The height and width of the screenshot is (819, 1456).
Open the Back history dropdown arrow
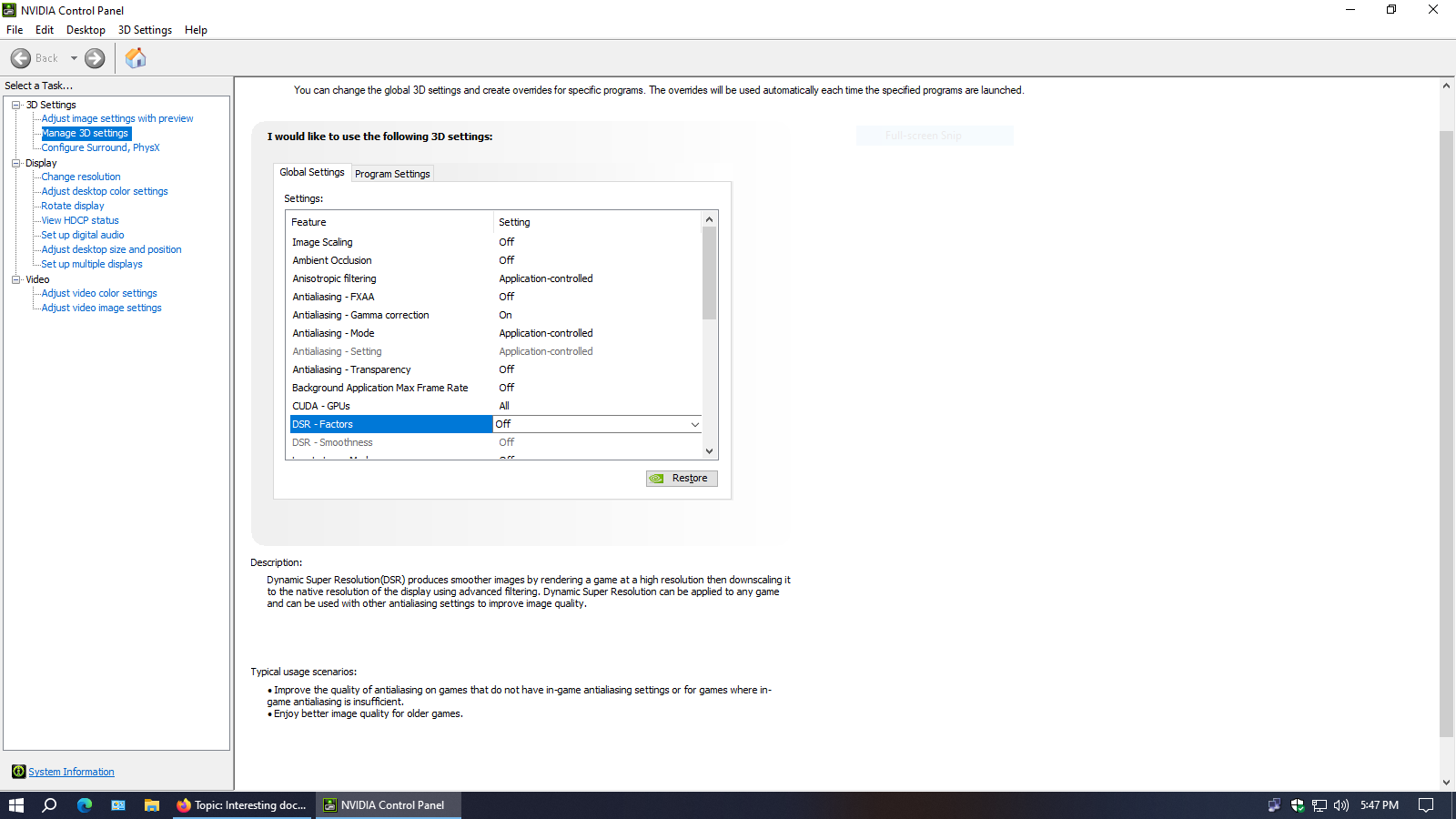[74, 58]
